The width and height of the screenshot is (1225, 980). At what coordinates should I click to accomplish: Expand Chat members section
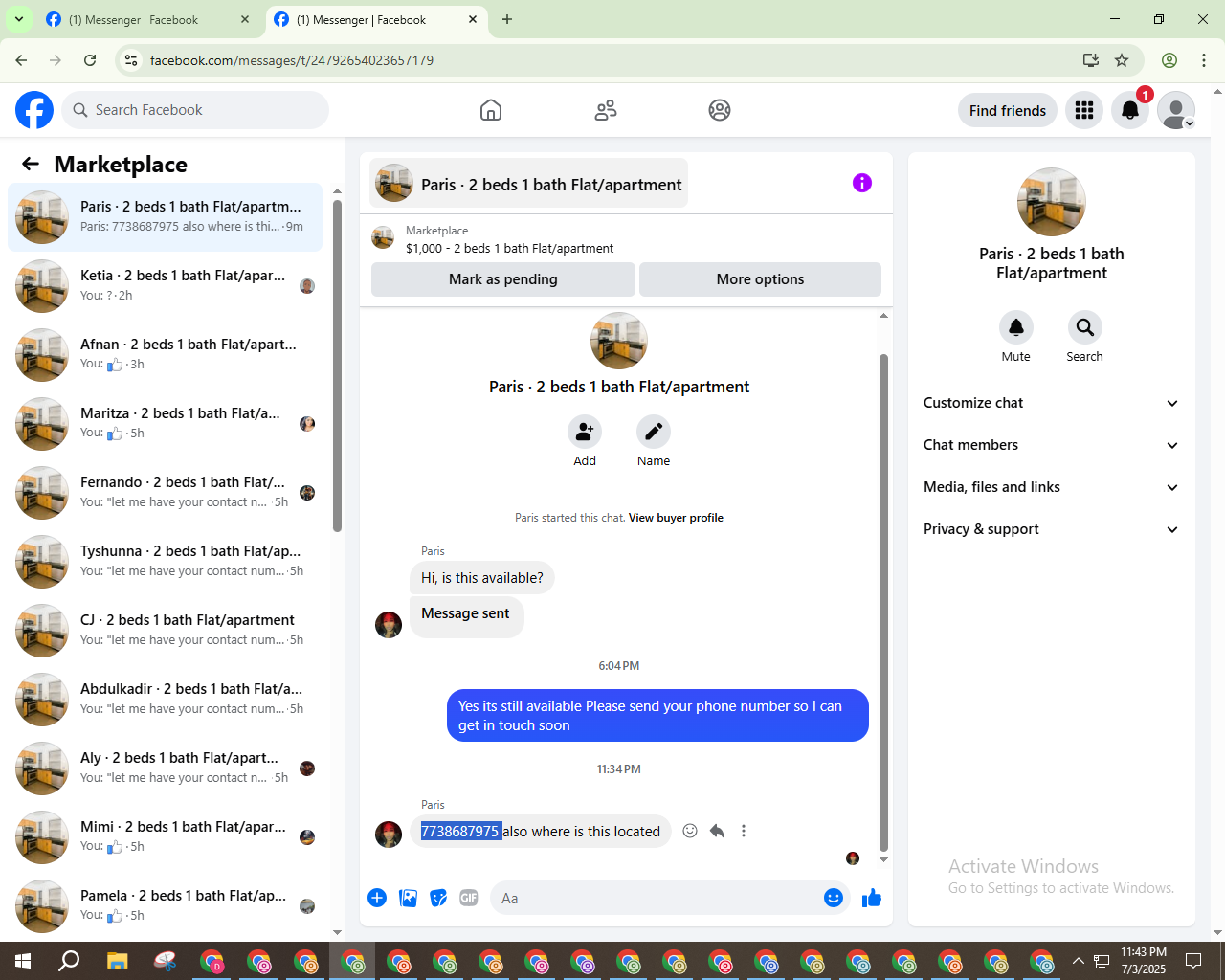(1051, 445)
